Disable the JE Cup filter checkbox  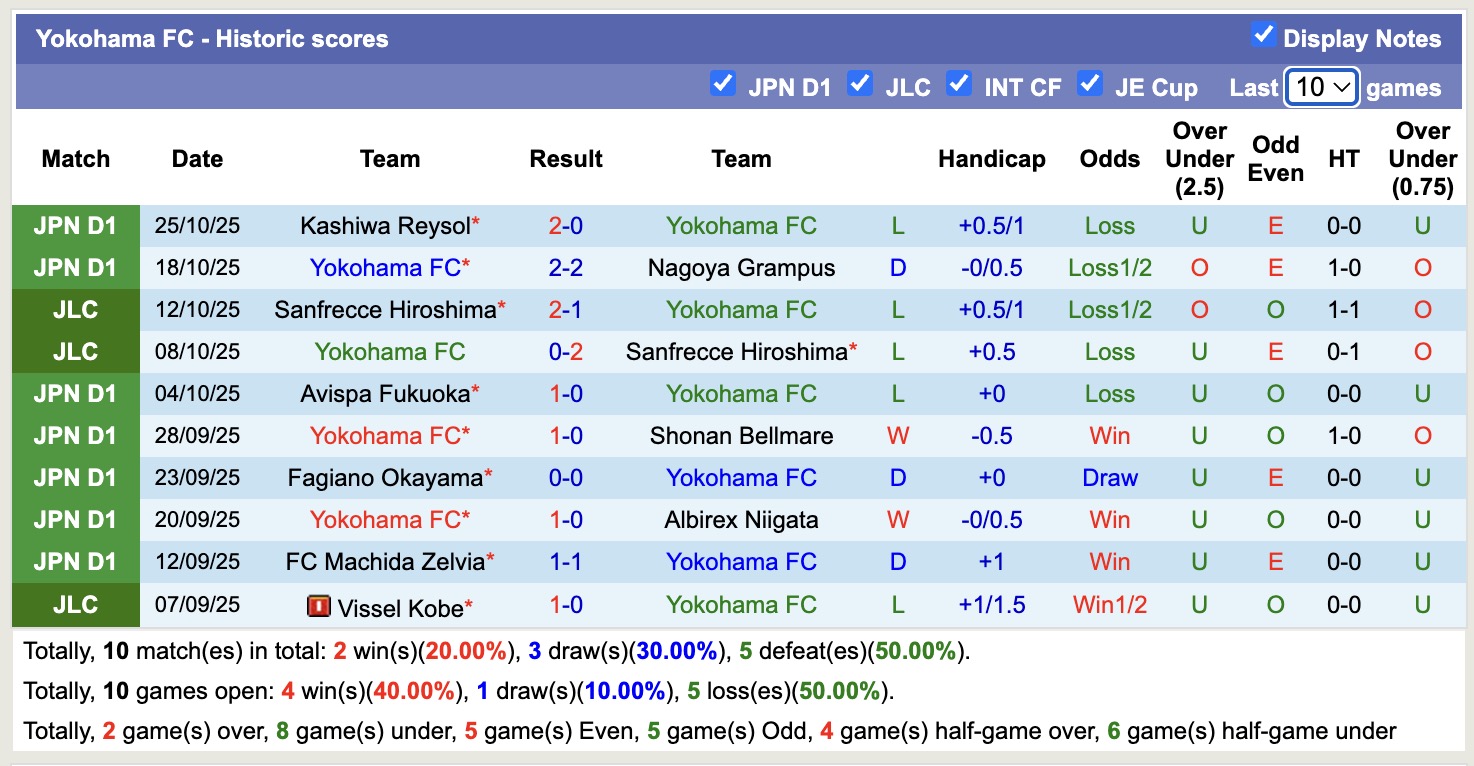(1089, 85)
